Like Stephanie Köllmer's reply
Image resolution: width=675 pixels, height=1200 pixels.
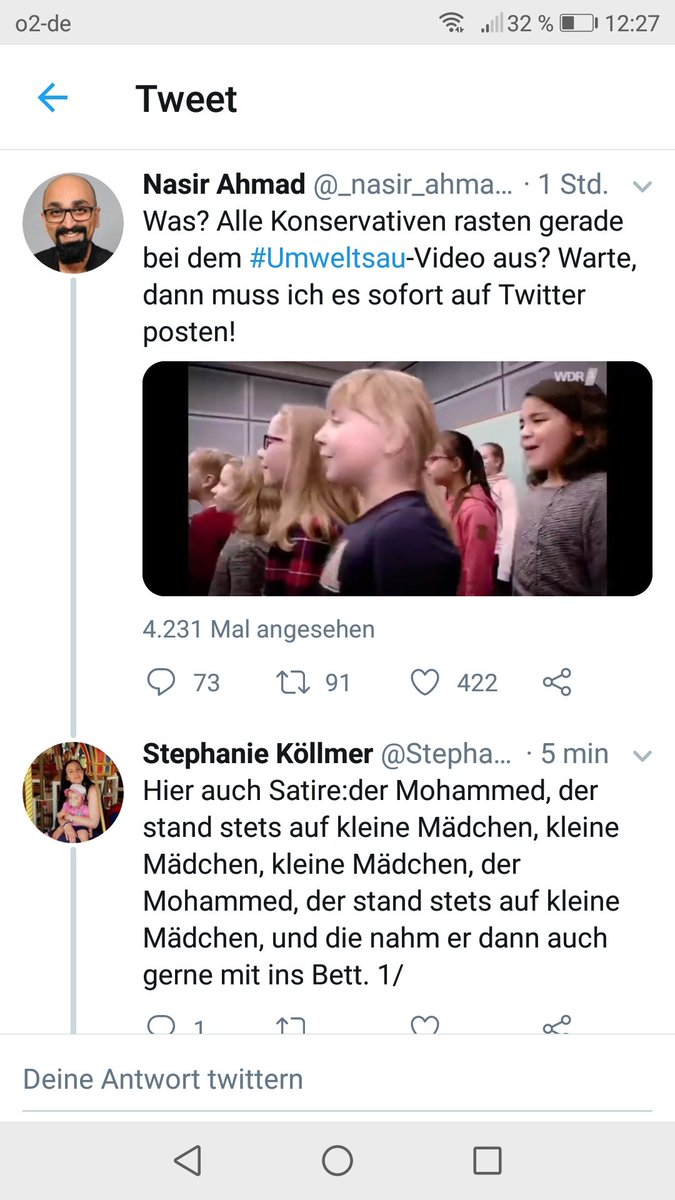pyautogui.click(x=425, y=1024)
